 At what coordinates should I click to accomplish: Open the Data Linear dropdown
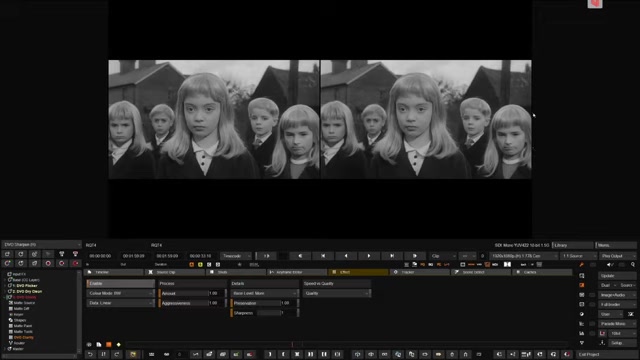(120, 303)
